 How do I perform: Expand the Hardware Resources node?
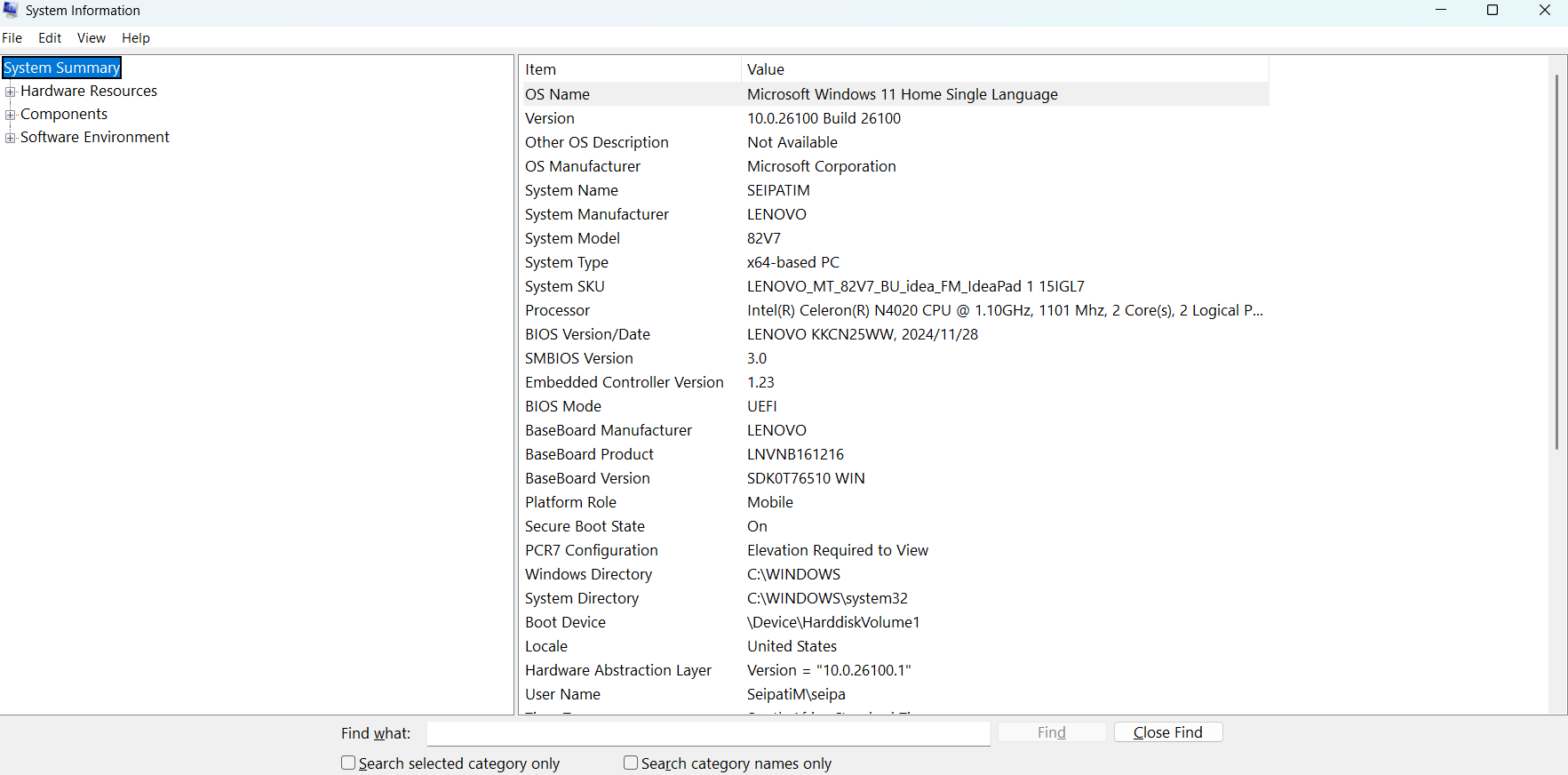[11, 92]
